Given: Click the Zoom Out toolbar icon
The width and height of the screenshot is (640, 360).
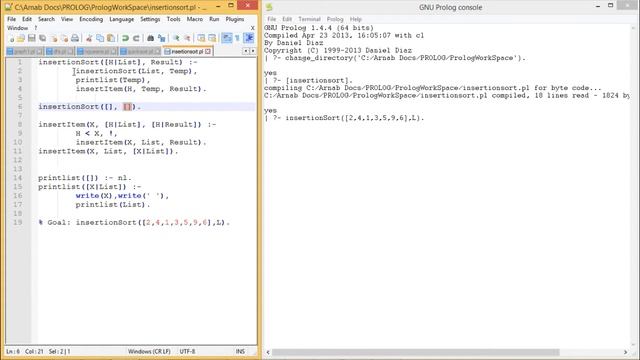Looking at the screenshot, I should coord(187,38).
